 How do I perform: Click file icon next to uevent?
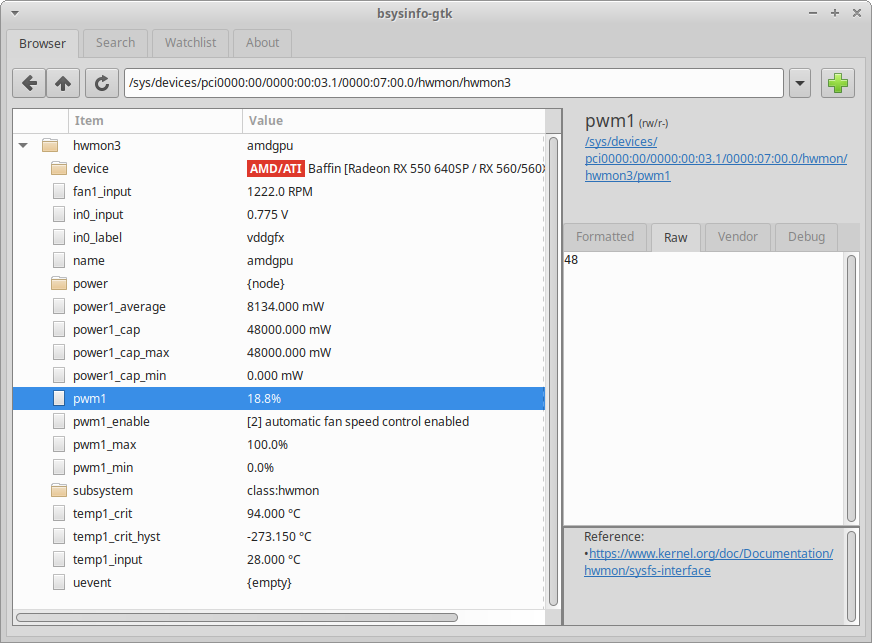pyautogui.click(x=58, y=582)
